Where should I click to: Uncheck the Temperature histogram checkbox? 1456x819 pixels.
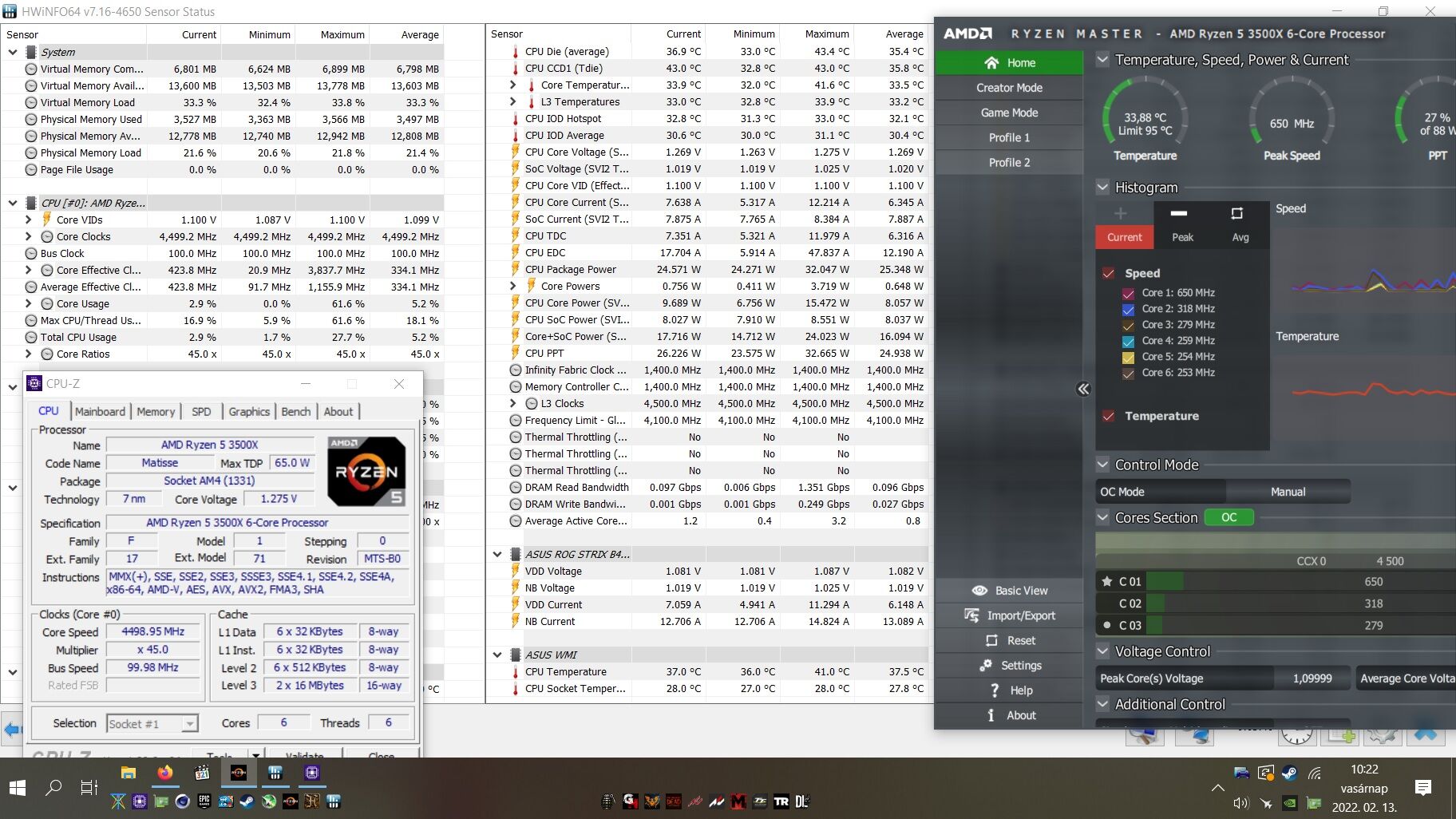click(x=1108, y=416)
